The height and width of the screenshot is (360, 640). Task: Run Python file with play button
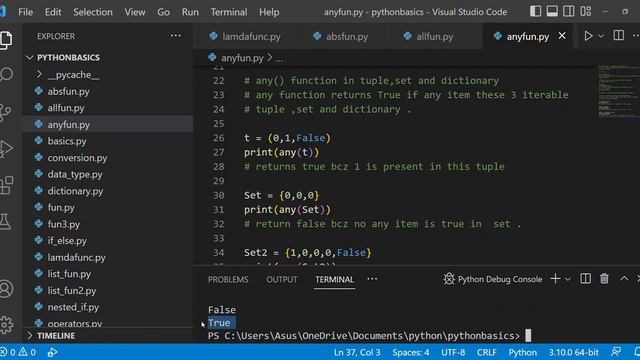click(x=588, y=36)
